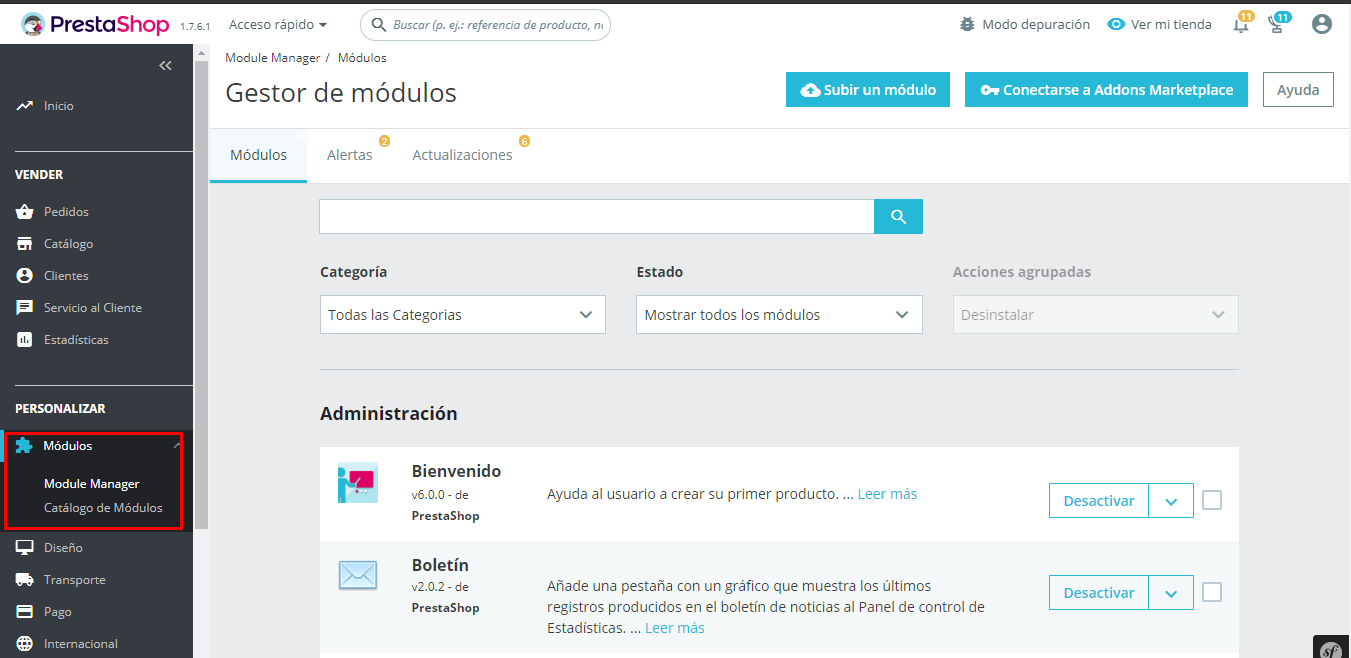Viewport: 1351px width, 658px height.
Task: Open the trophy merchant expertise icon
Action: click(x=1276, y=25)
